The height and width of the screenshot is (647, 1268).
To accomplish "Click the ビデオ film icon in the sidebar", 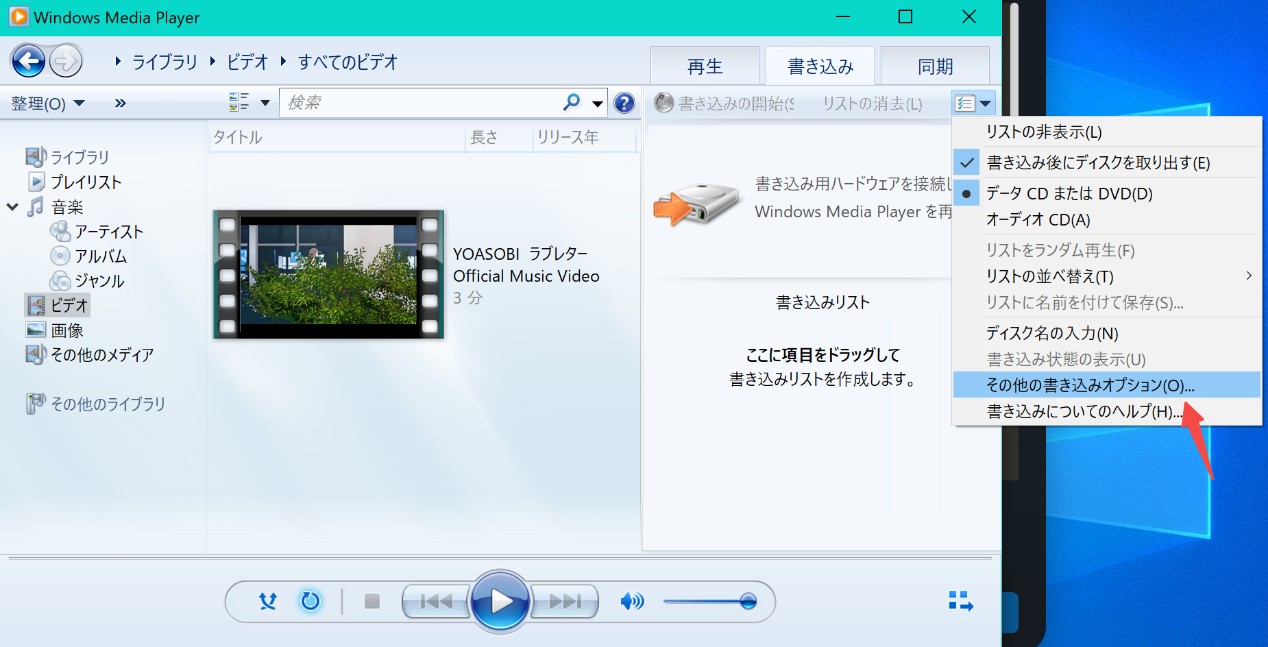I will pos(36,305).
